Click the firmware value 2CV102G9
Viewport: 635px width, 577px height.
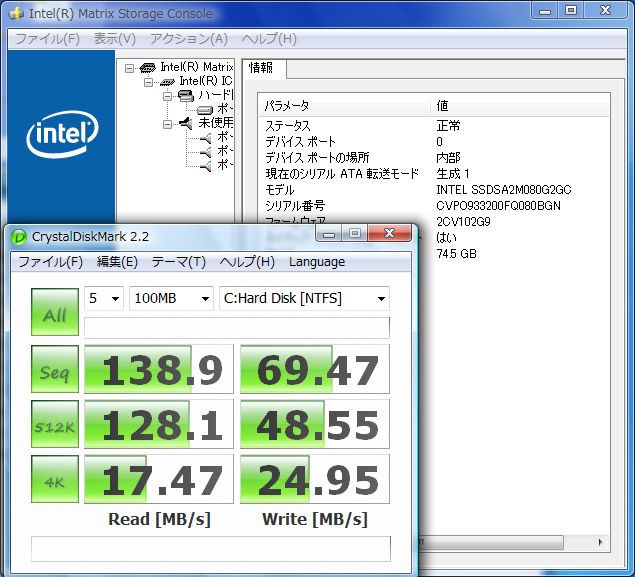pos(463,221)
